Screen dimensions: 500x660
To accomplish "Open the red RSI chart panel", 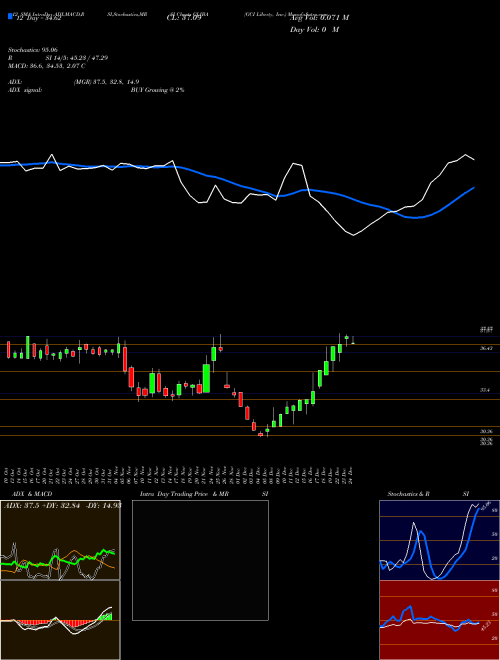I will point(439,620).
